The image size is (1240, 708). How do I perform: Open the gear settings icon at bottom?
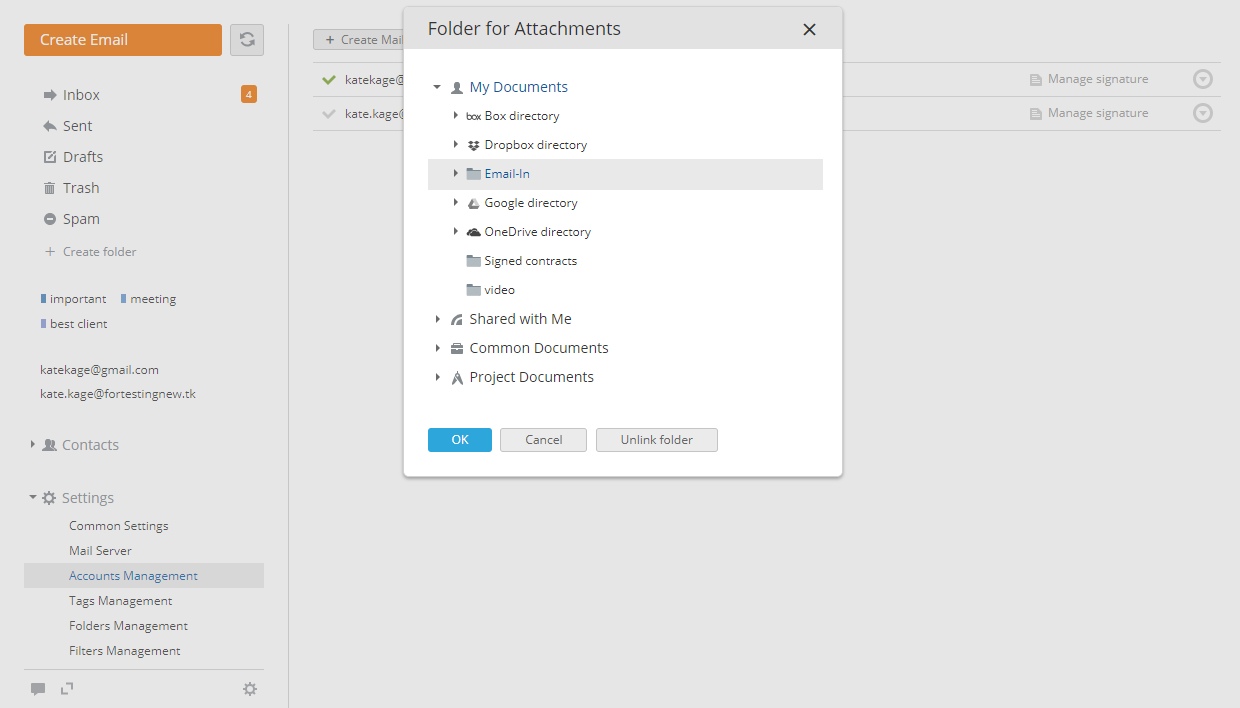[250, 688]
